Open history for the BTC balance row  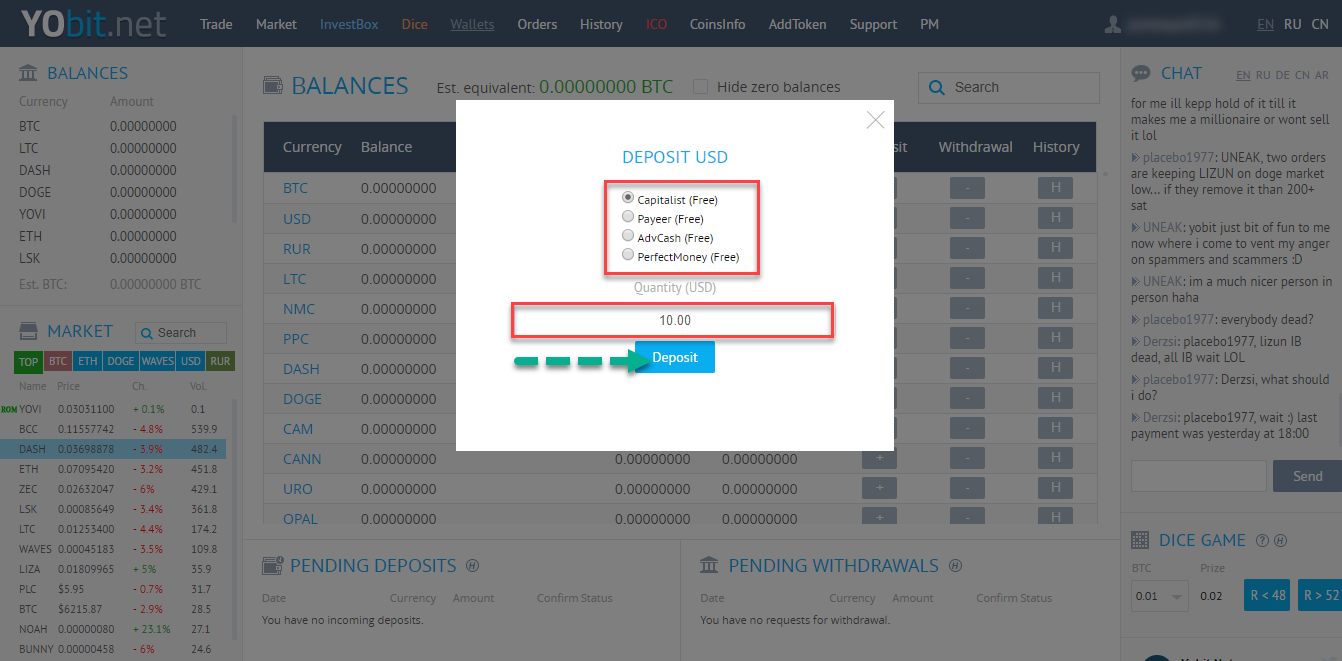pyautogui.click(x=1055, y=188)
